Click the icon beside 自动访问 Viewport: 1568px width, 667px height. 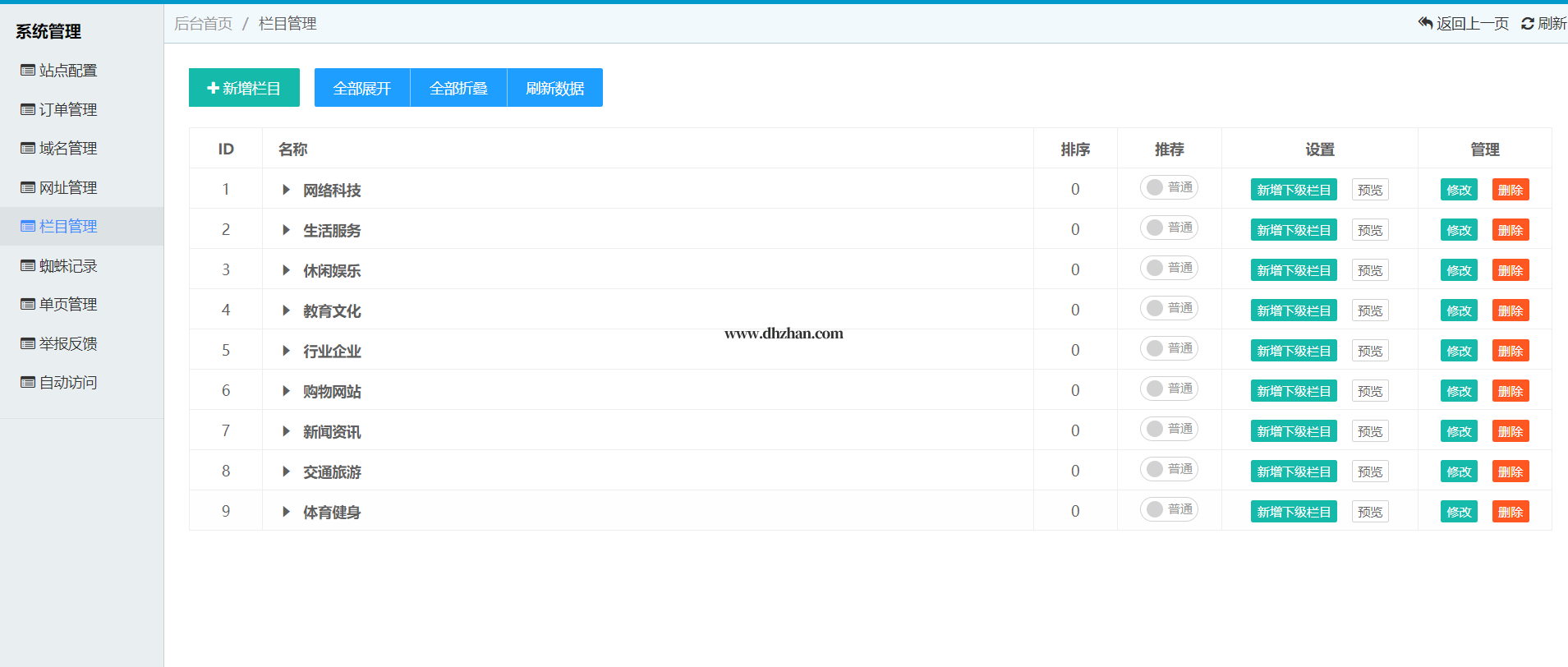(28, 383)
